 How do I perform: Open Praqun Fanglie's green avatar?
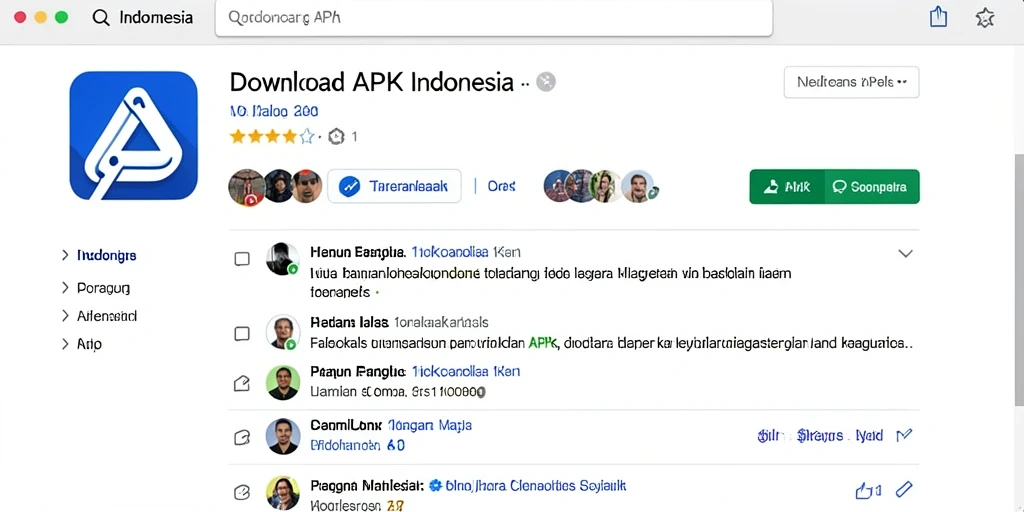(283, 382)
